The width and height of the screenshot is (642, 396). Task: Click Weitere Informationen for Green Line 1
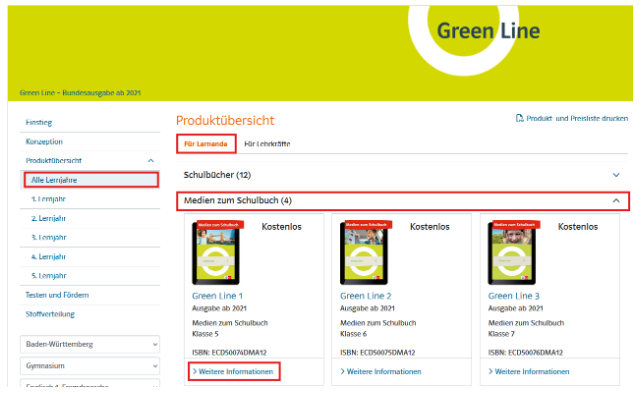point(233,371)
